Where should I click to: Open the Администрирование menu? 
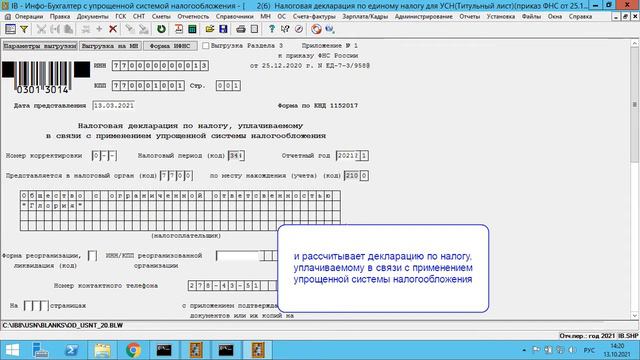[x=424, y=17]
